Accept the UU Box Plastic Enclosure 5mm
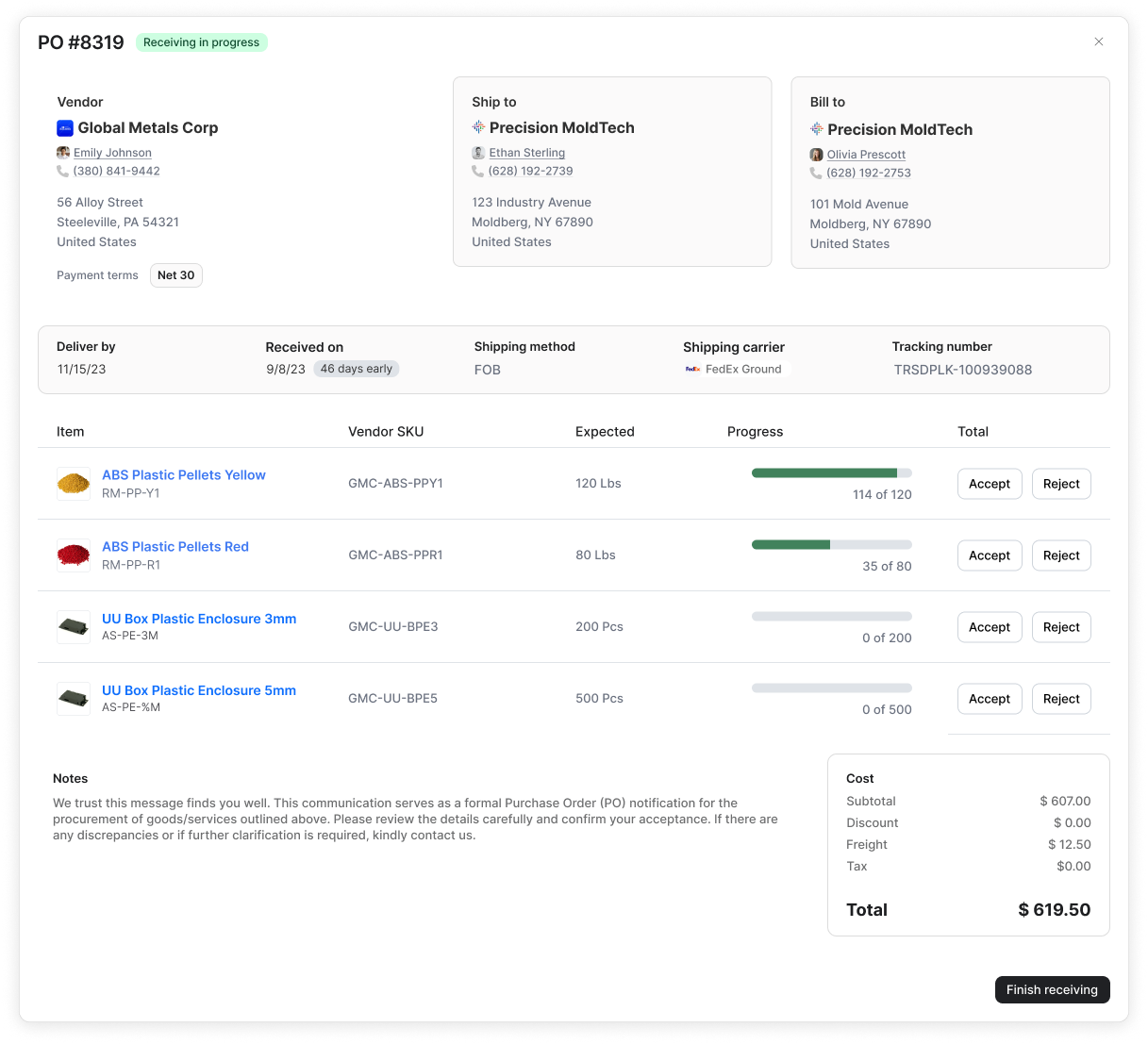The width and height of the screenshot is (1148, 1044). 989,699
